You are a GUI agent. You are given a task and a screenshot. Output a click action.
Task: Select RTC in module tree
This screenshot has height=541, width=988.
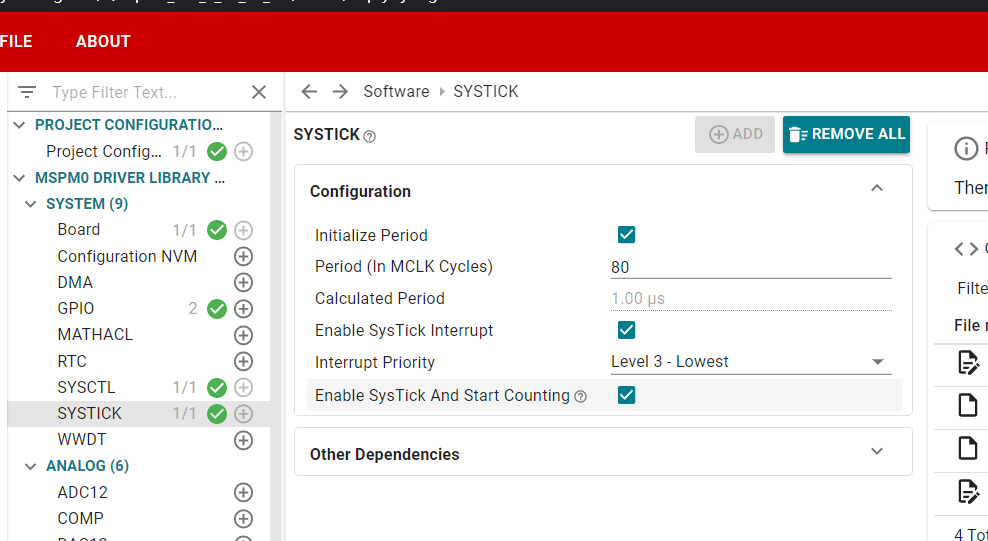click(72, 361)
